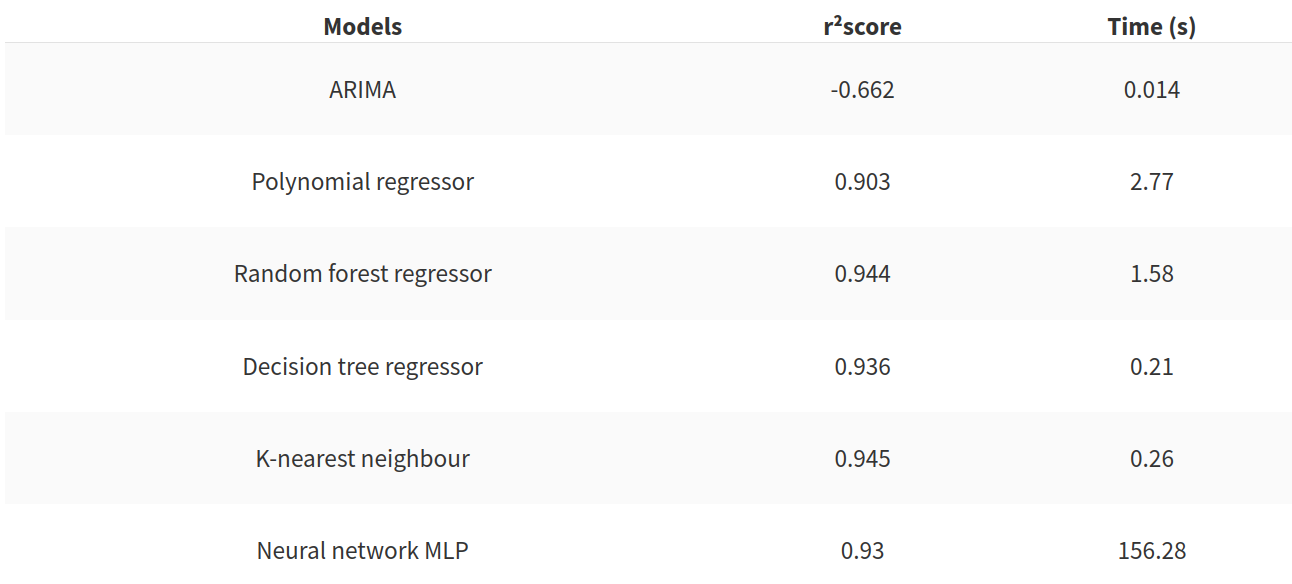Click the time value 2.77
This screenshot has width=1292, height=584.
pos(1151,182)
